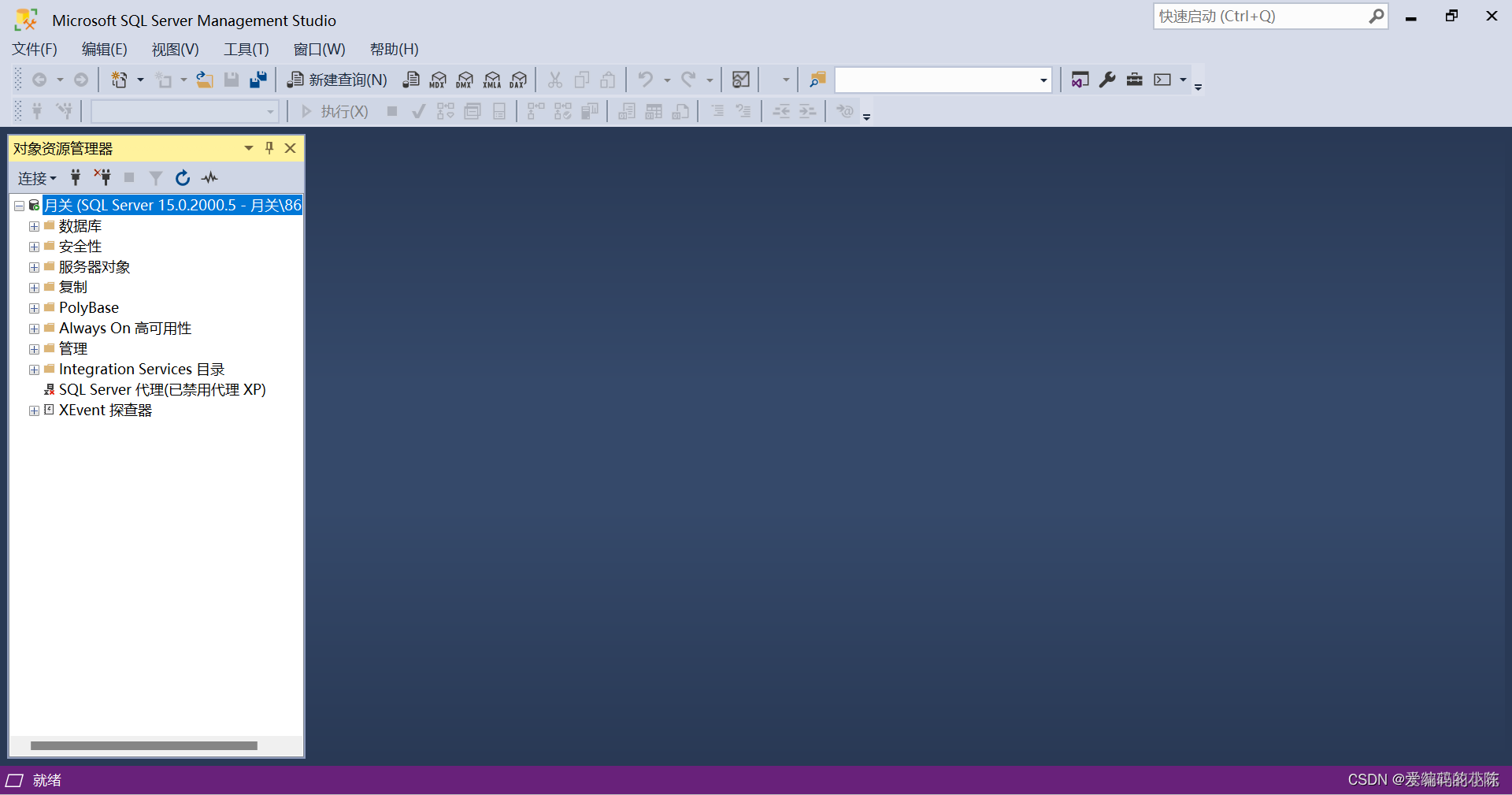This screenshot has height=795, width=1512.
Task: Restore down the SSMS window
Action: pyautogui.click(x=1451, y=16)
